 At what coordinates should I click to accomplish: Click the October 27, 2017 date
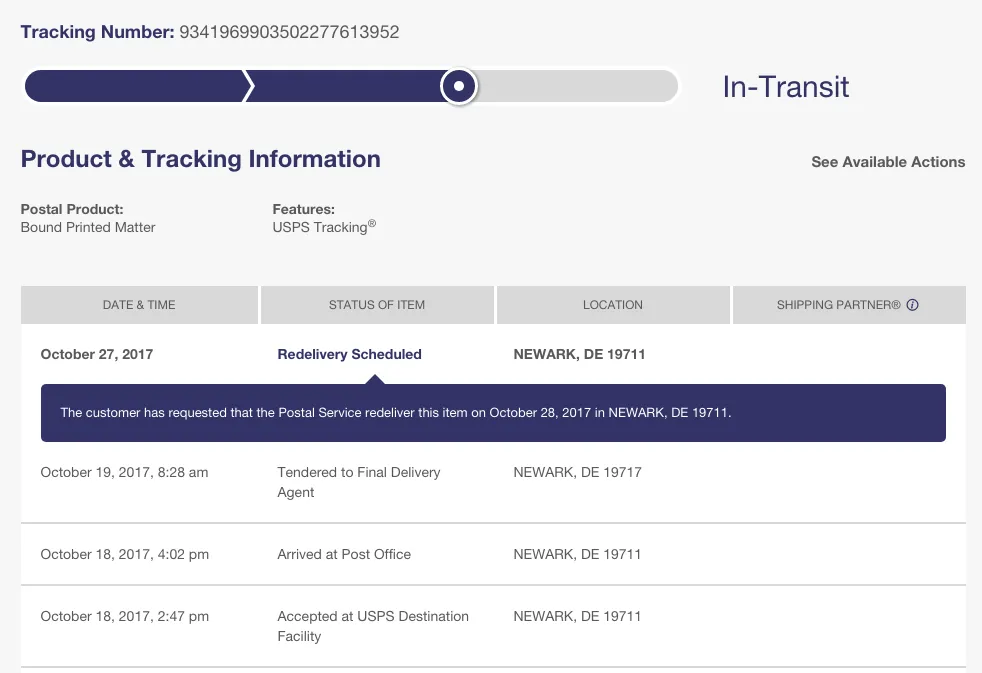click(x=97, y=354)
